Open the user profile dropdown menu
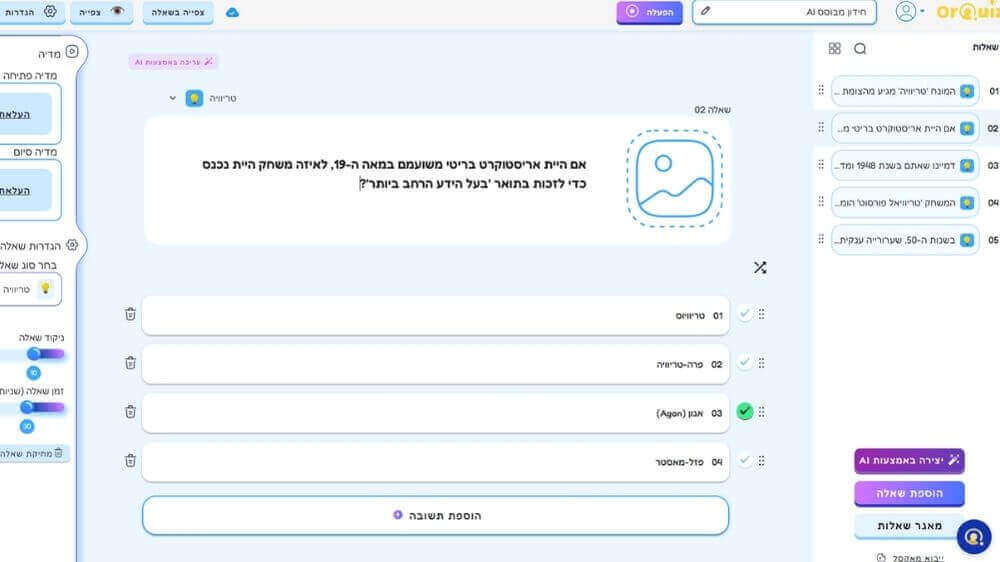The width and height of the screenshot is (1000, 562). pos(909,12)
